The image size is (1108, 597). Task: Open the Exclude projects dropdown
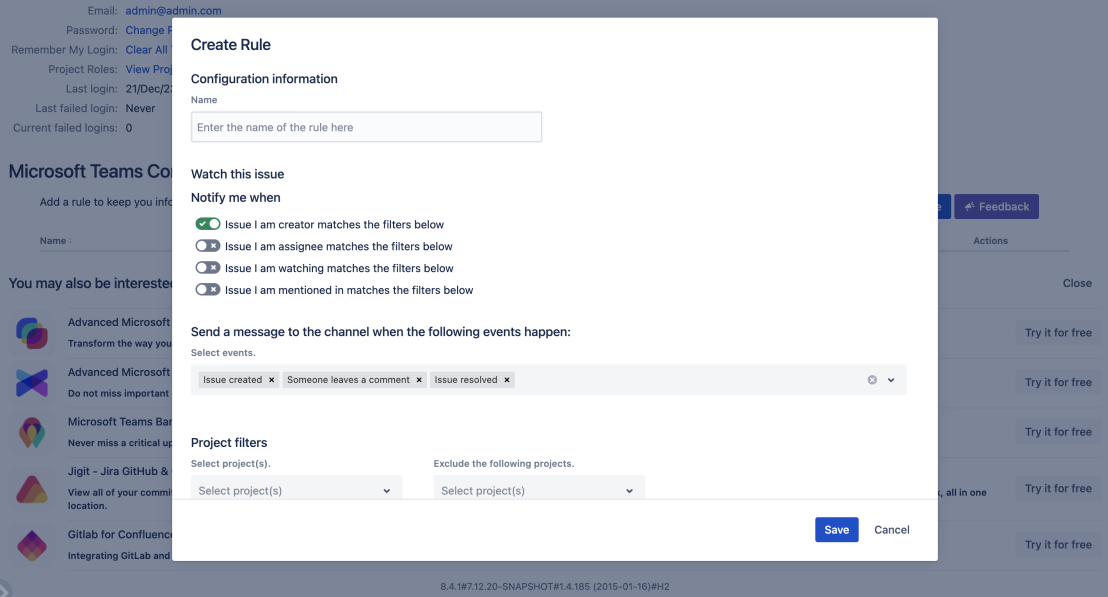coord(539,490)
